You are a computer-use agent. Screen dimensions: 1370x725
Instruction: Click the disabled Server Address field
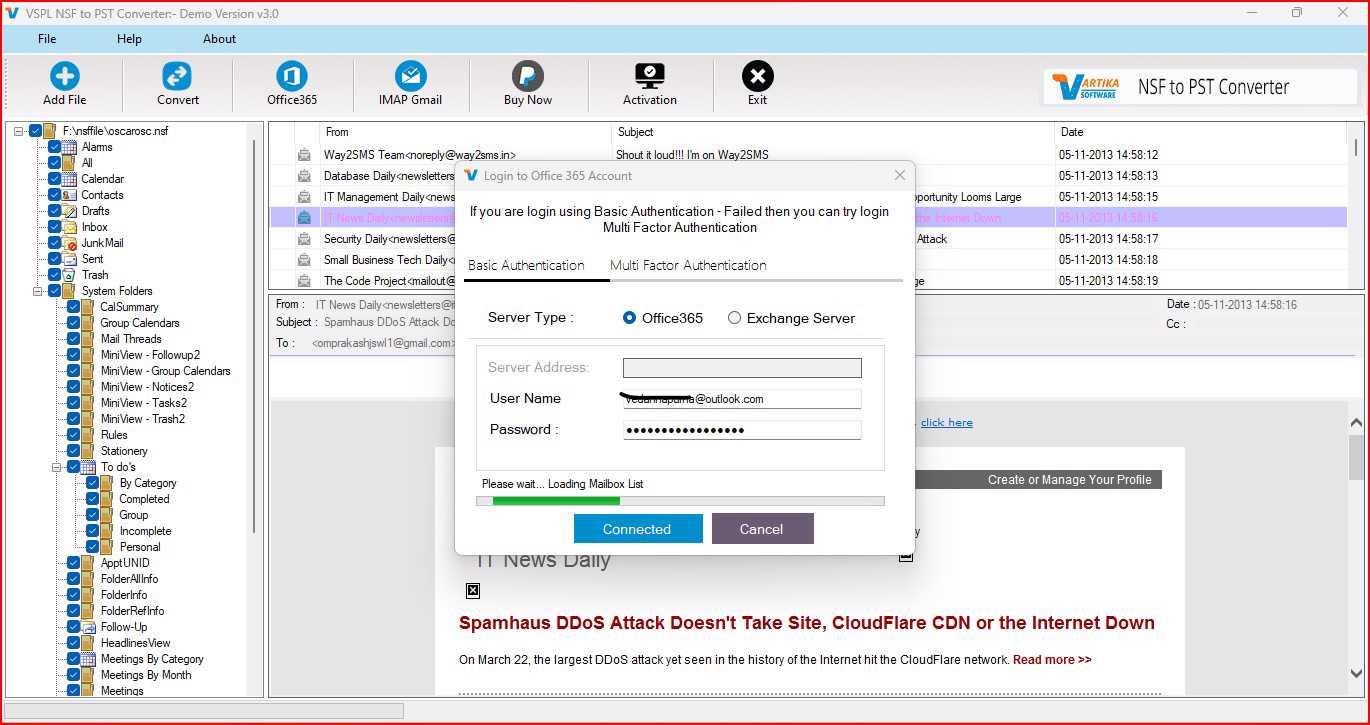pos(742,368)
